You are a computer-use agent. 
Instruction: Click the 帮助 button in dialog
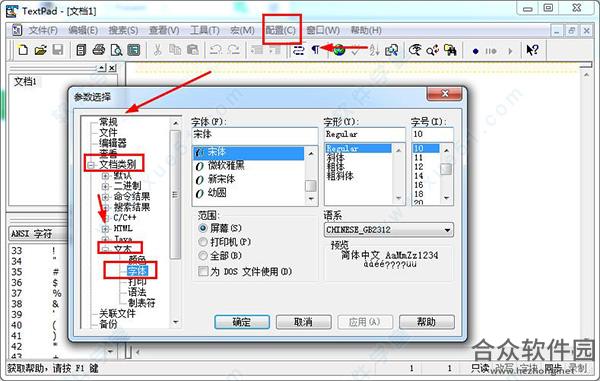(x=427, y=322)
